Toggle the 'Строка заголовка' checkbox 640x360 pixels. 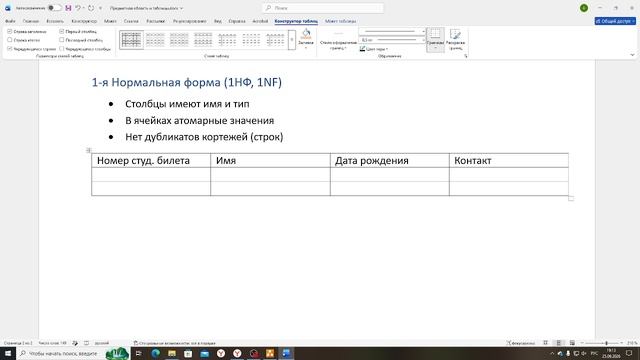[10, 31]
